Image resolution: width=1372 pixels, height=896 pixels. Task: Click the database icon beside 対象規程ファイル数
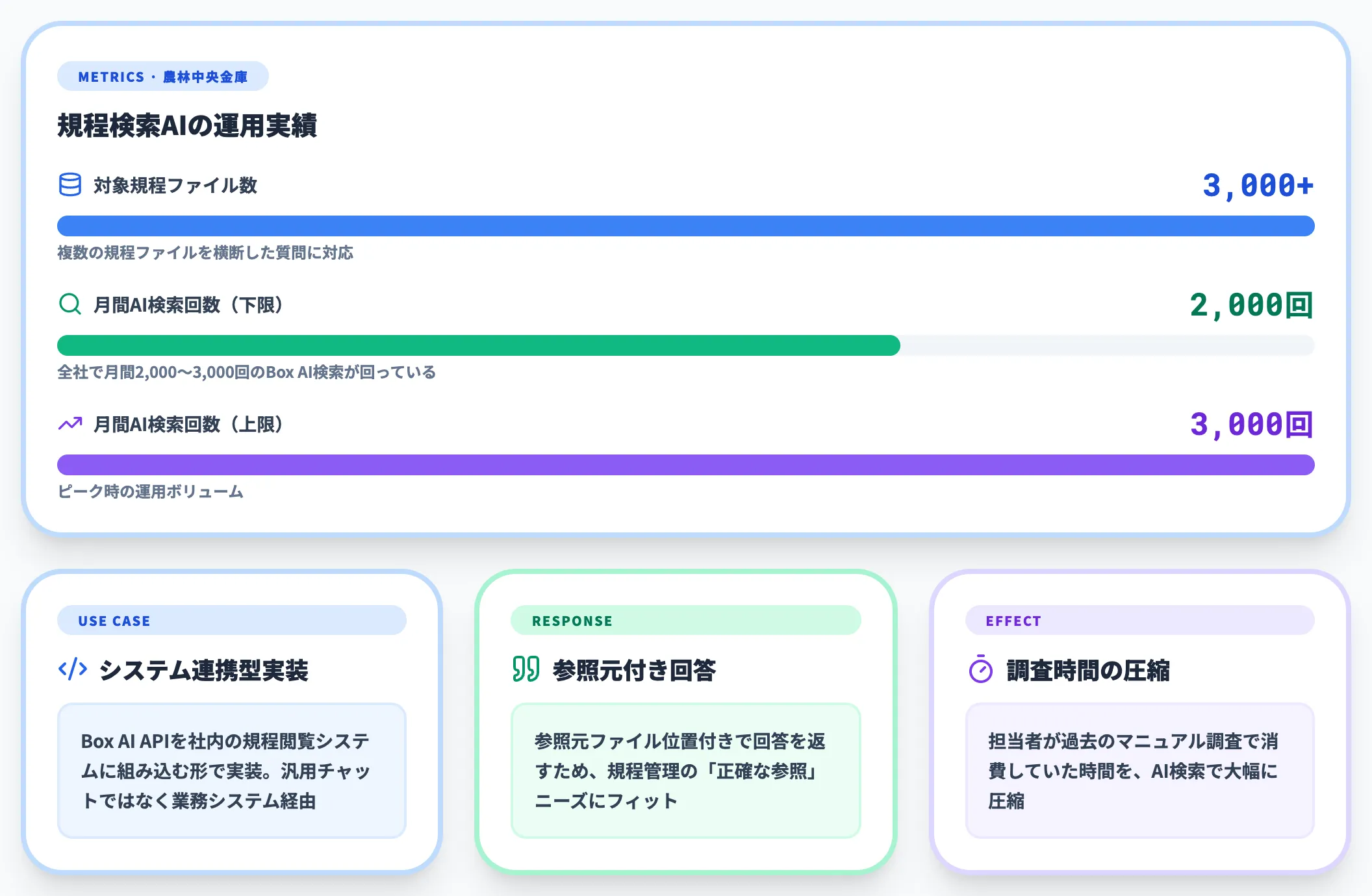click(70, 184)
